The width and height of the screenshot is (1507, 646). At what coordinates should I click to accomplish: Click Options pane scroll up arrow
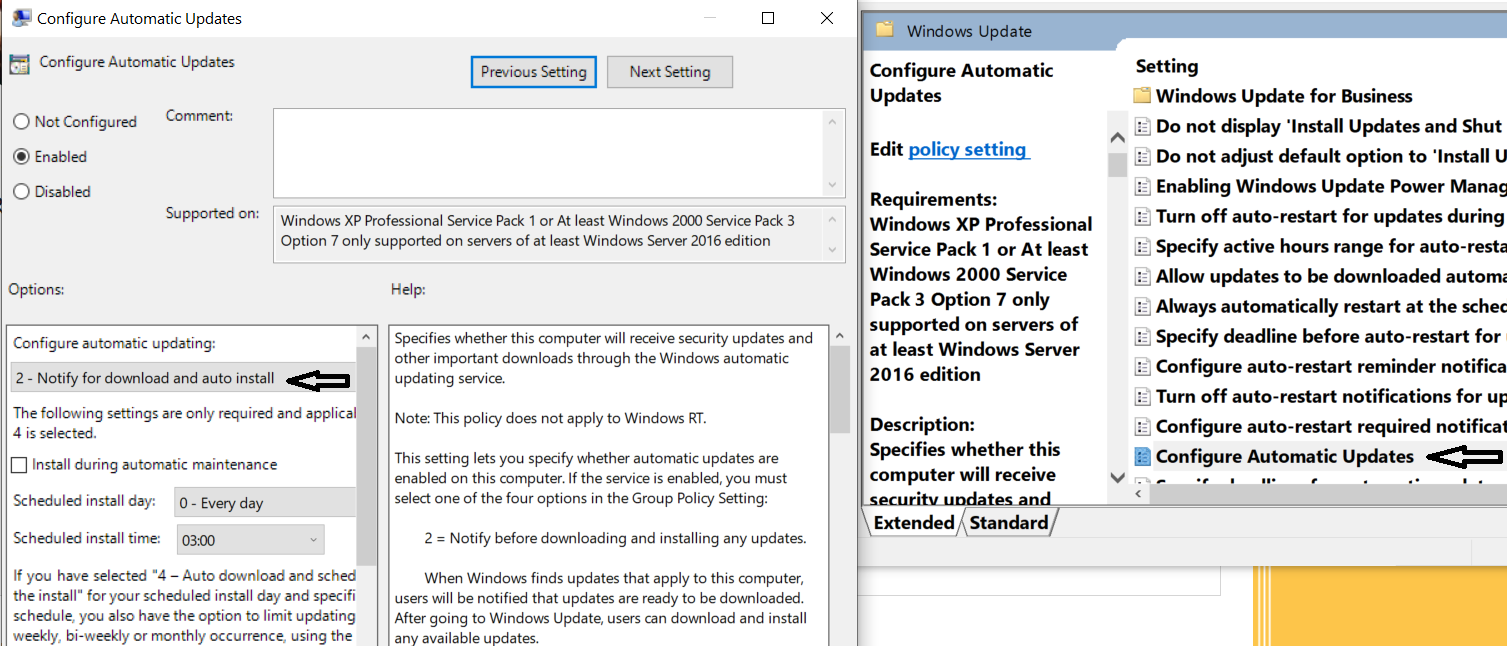pos(367,338)
